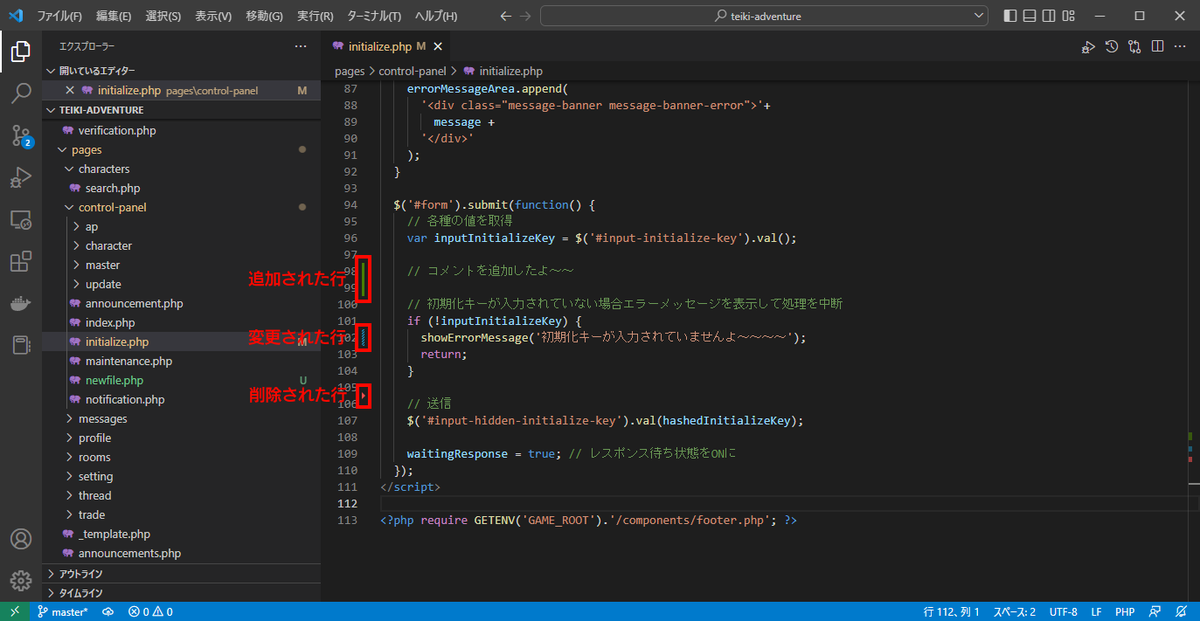The width and height of the screenshot is (1200, 621).
Task: Open Source Control view with badge 2
Action: pyautogui.click(x=20, y=136)
